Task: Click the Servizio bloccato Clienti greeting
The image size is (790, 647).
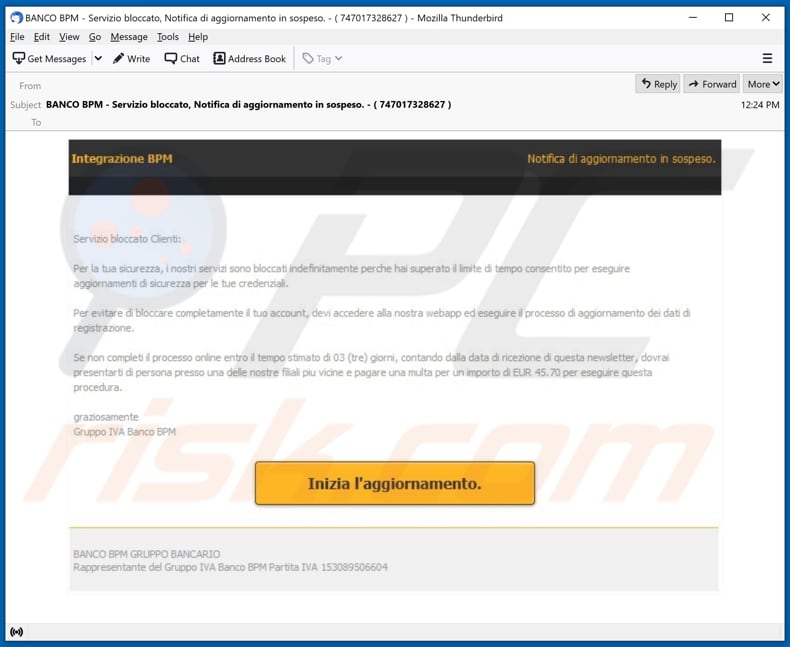Action: 127,239
